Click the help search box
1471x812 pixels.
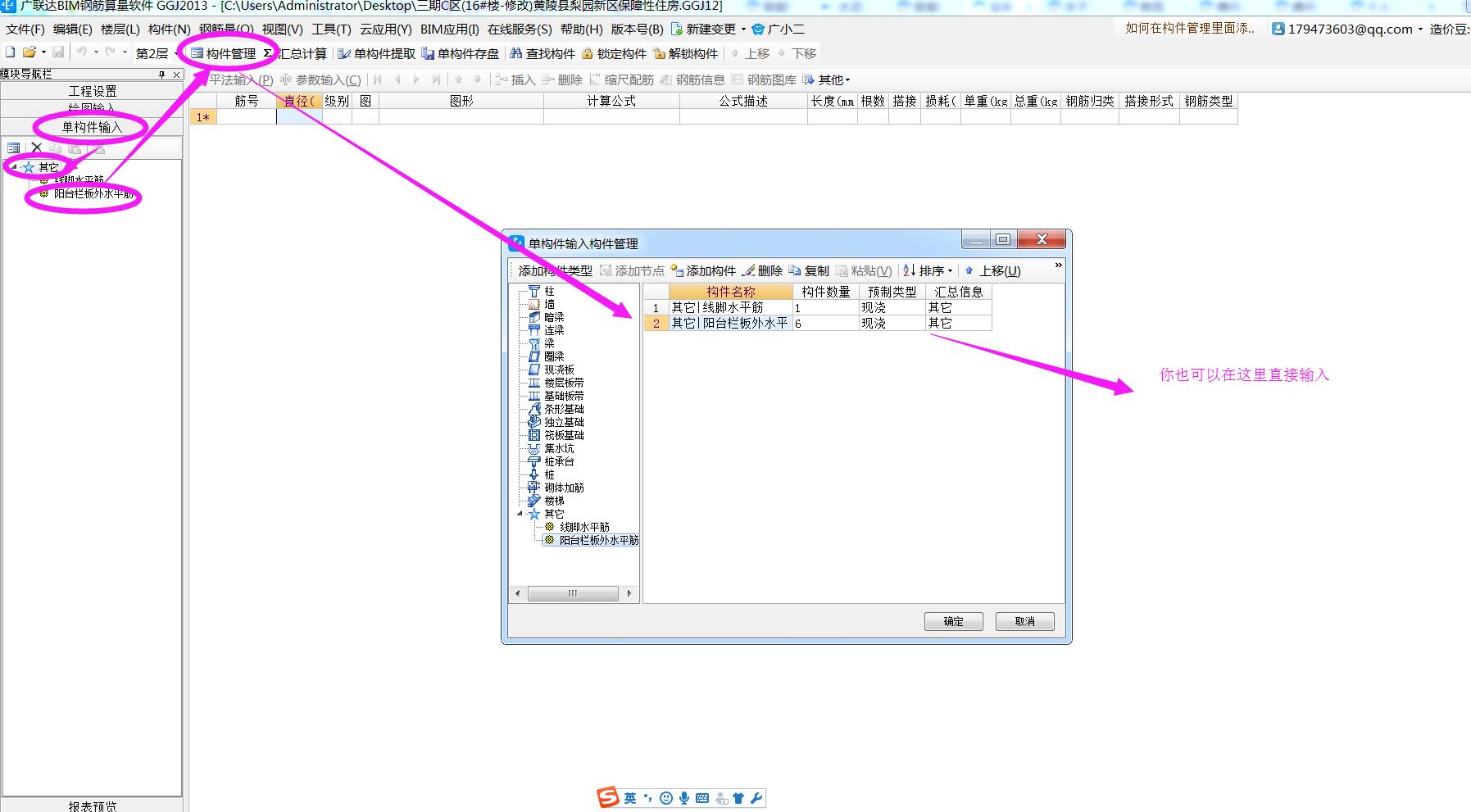click(1190, 29)
